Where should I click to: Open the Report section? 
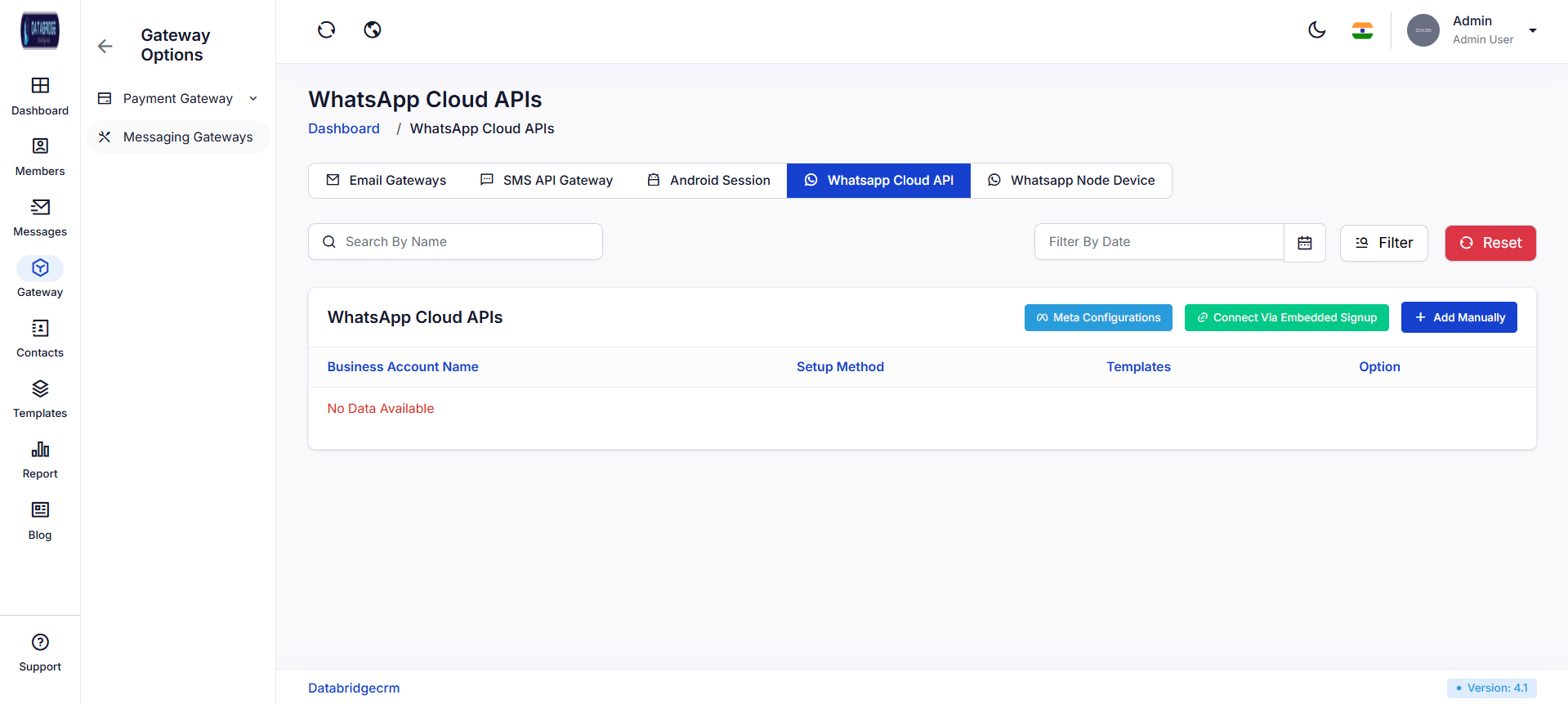click(x=40, y=449)
